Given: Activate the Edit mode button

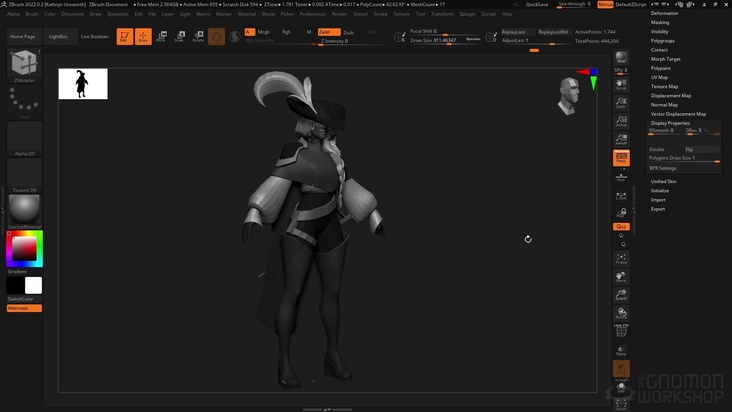Looking at the screenshot, I should (x=125, y=36).
